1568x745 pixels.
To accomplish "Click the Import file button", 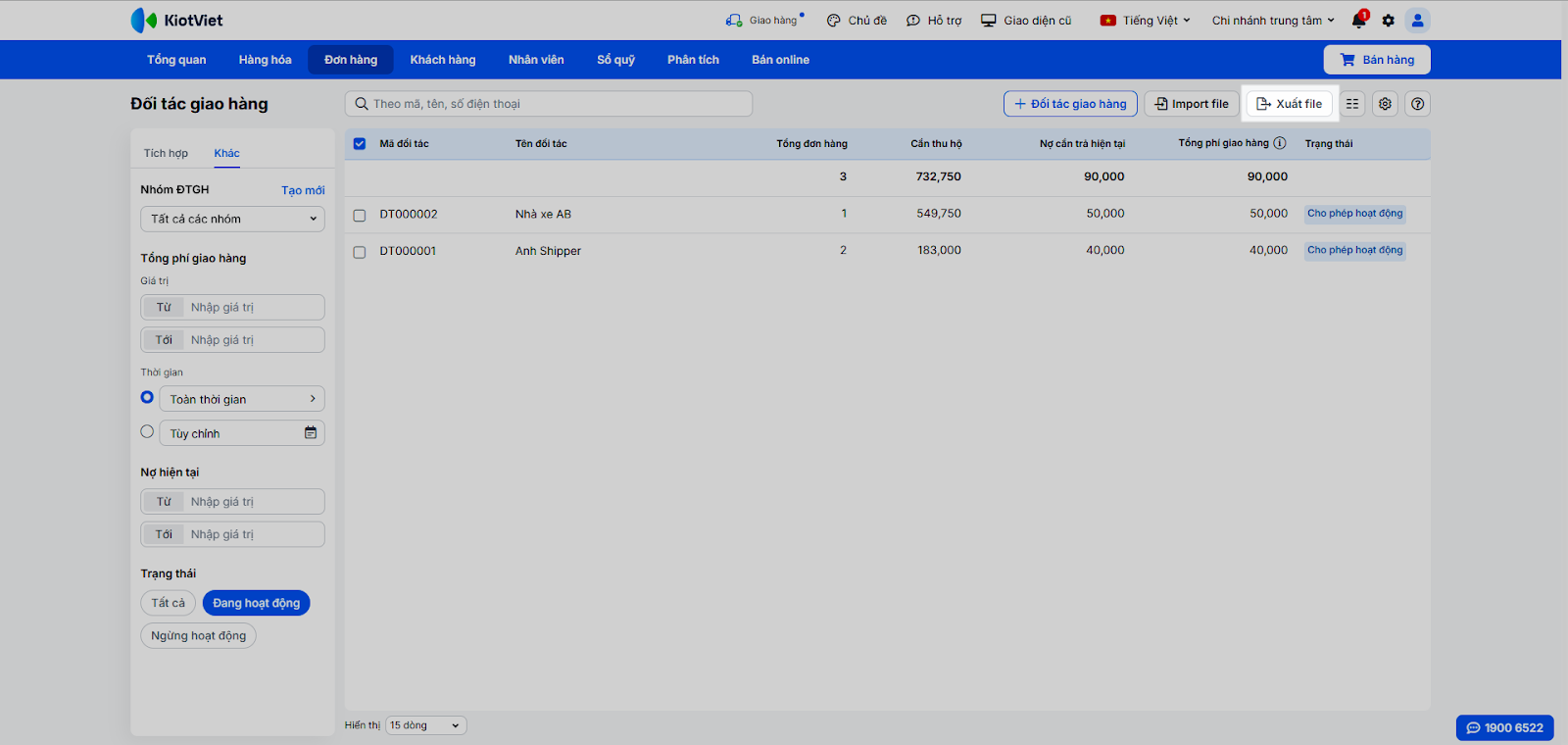I will pyautogui.click(x=1192, y=104).
